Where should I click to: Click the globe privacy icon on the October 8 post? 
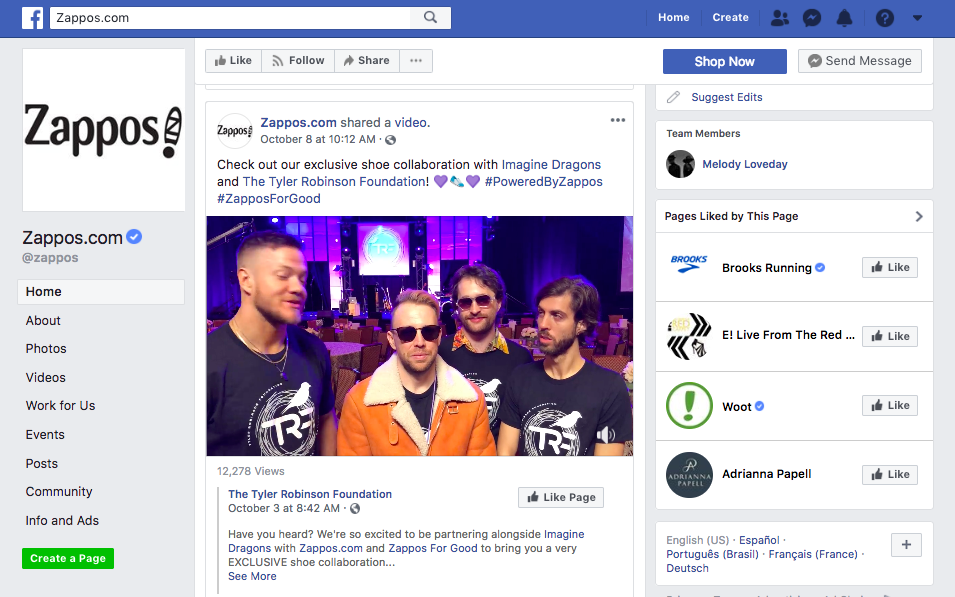[x=390, y=140]
